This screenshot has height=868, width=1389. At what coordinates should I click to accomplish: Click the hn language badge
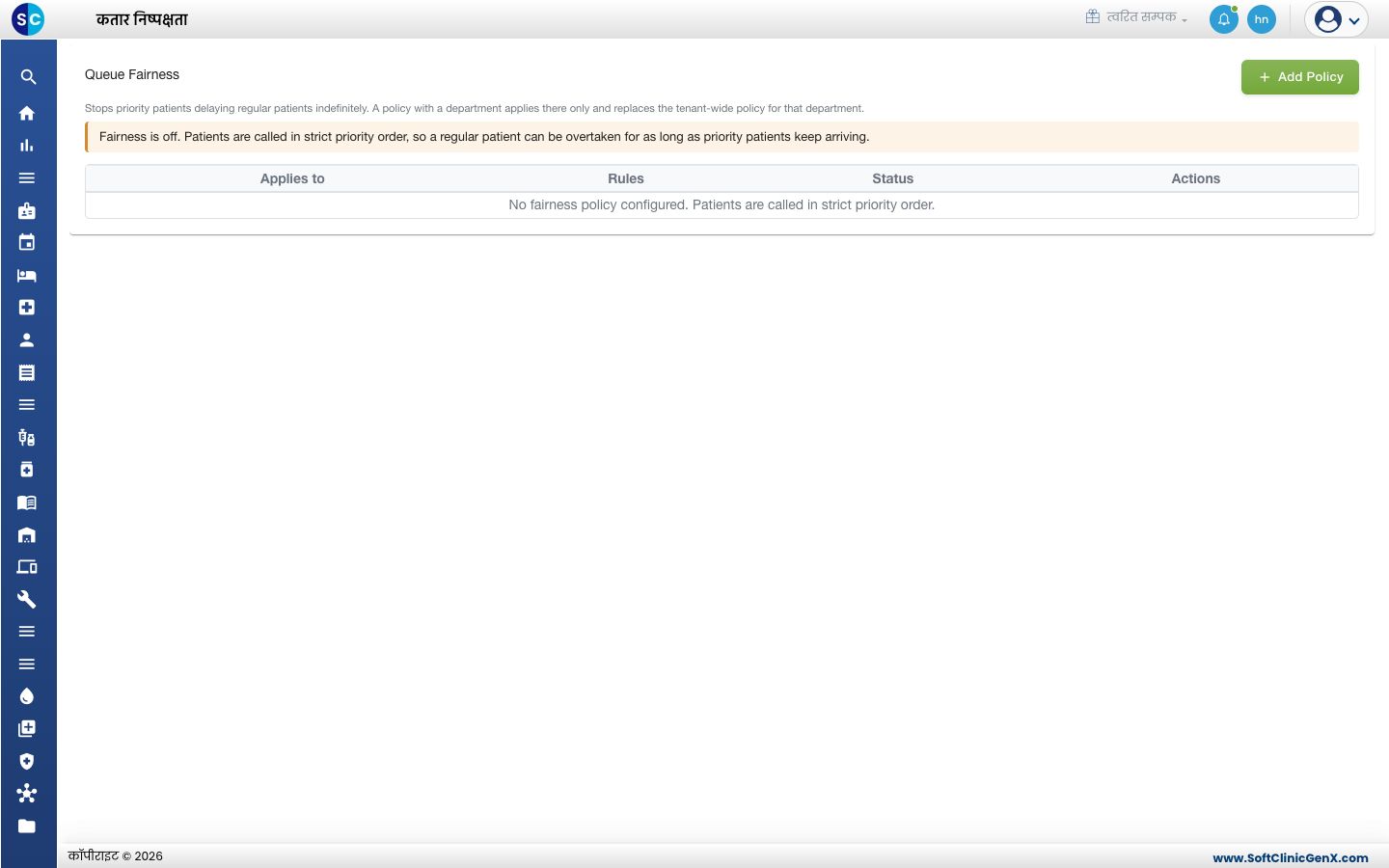pos(1262,19)
